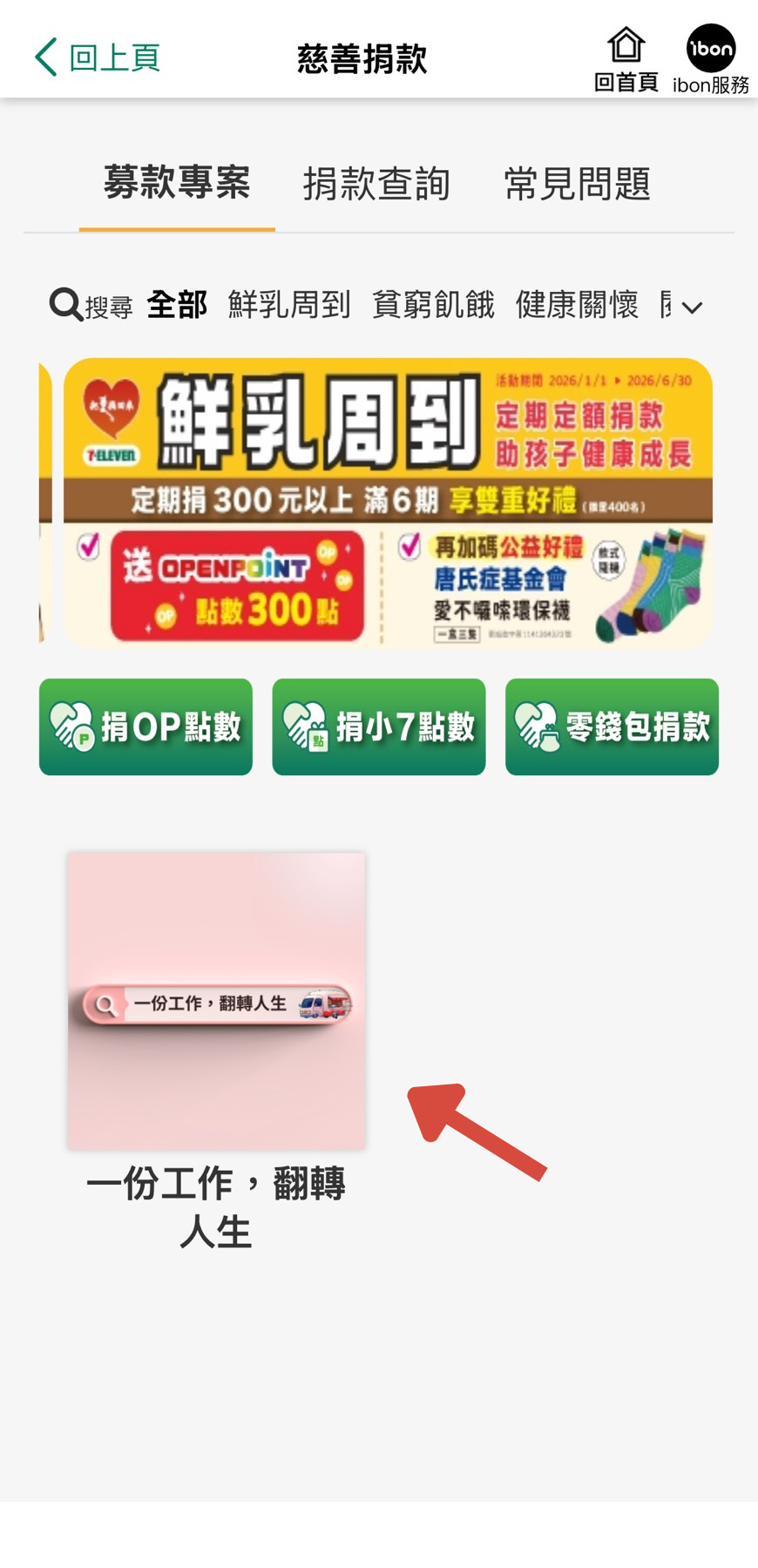Click the 7-ELEVEN heart logo on banner
The width and height of the screenshot is (758, 1568).
112,420
